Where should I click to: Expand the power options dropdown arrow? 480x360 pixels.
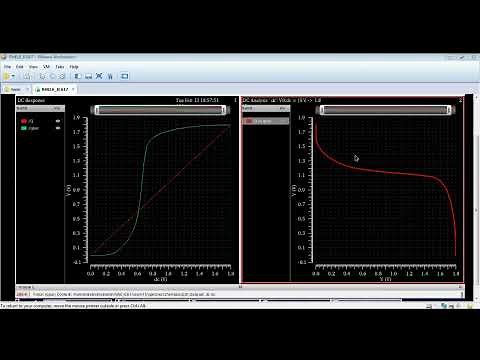tap(13, 76)
